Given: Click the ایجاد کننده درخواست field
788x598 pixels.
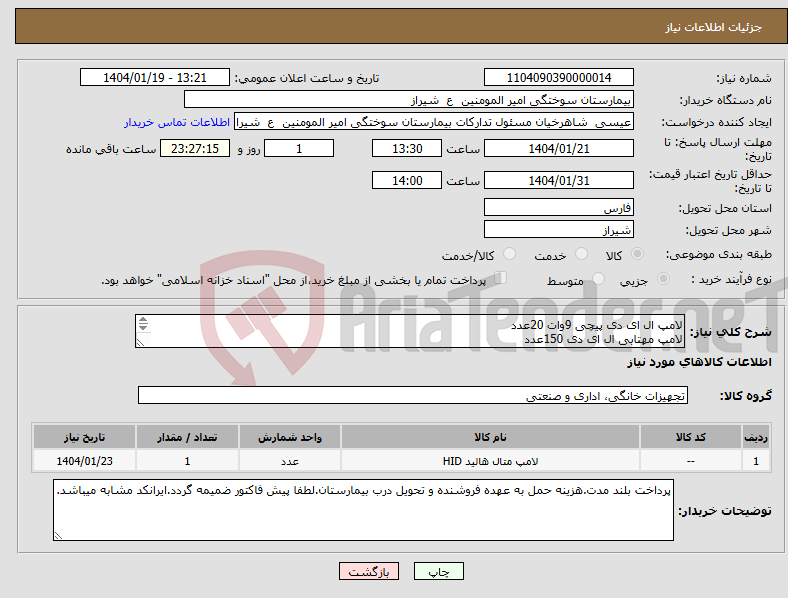Looking at the screenshot, I should [x=434, y=122].
